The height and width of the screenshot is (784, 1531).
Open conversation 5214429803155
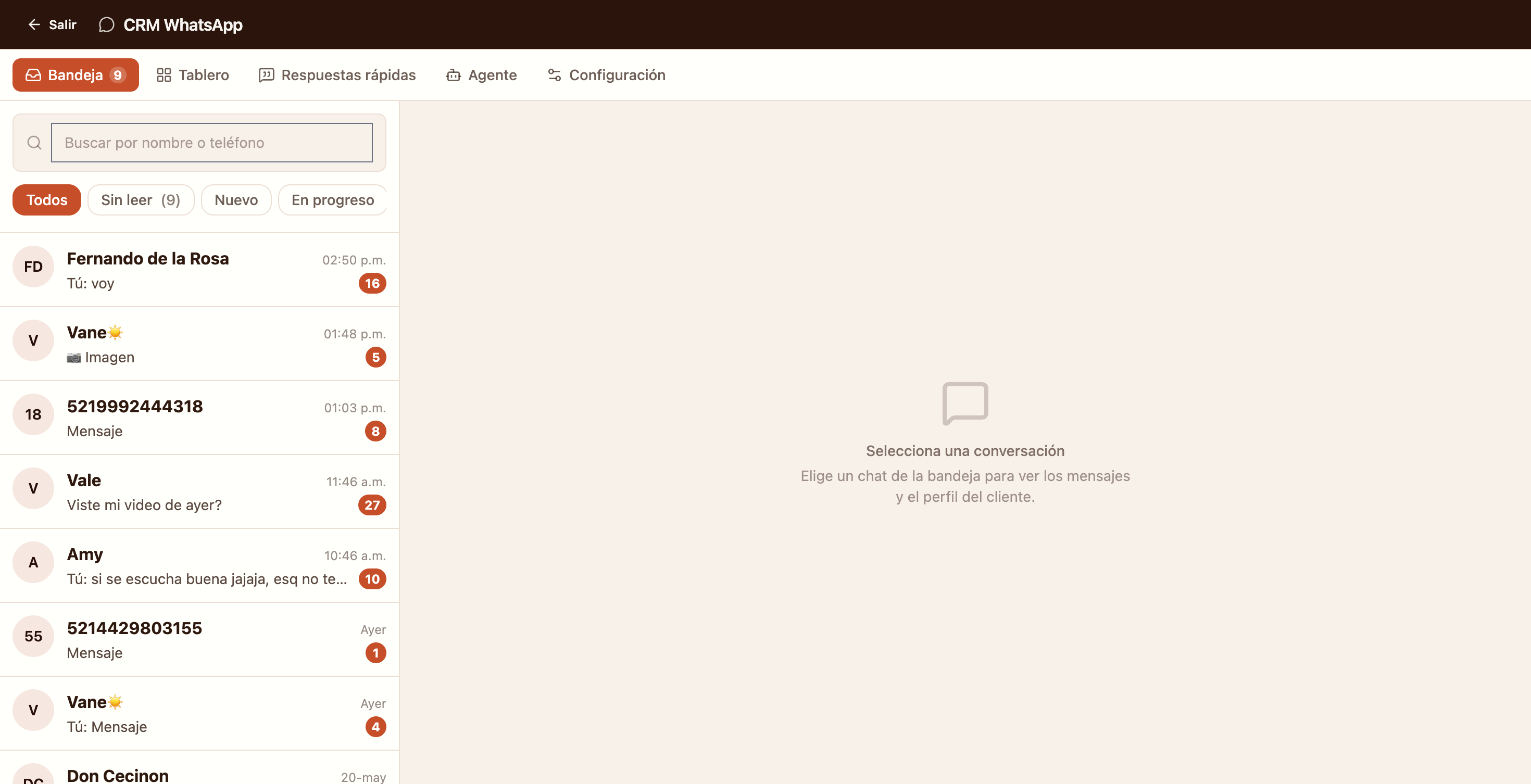(x=199, y=640)
